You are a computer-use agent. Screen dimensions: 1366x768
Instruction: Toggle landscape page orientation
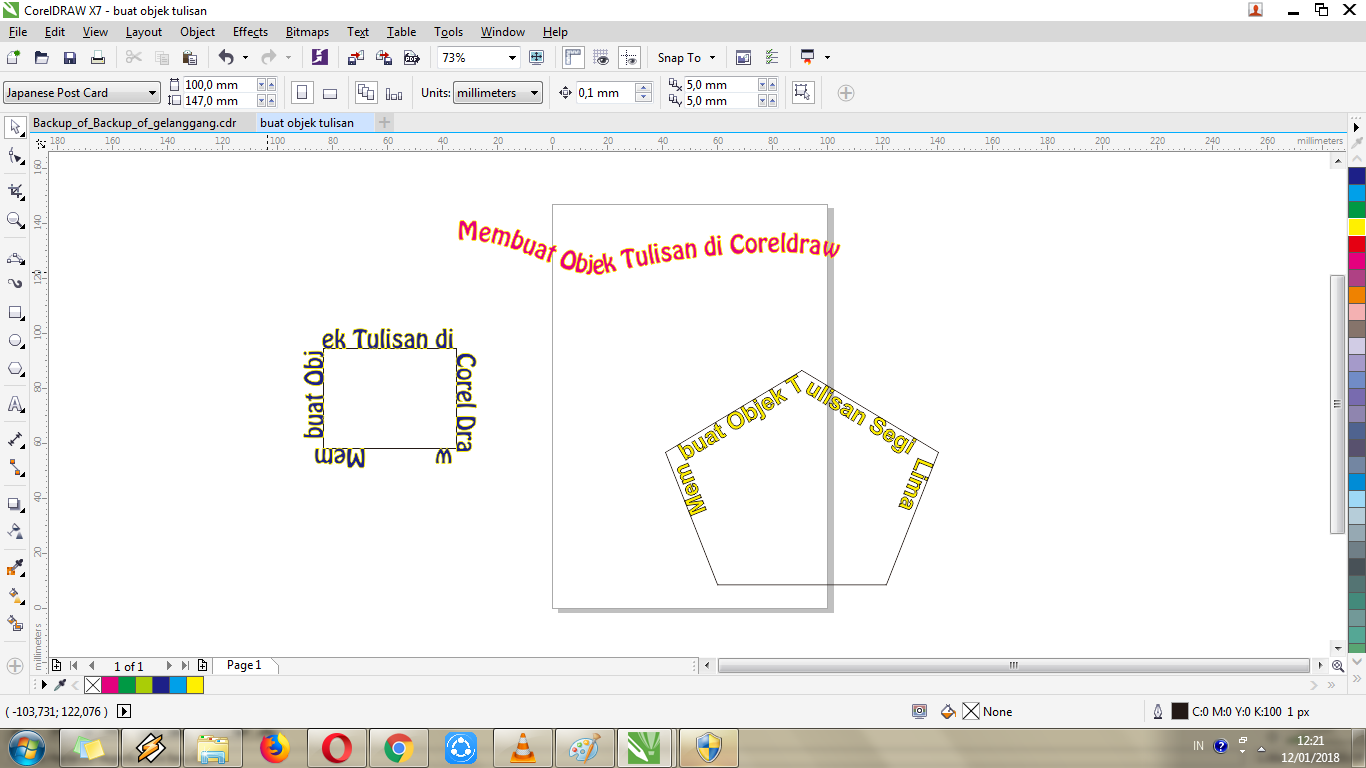coord(330,92)
